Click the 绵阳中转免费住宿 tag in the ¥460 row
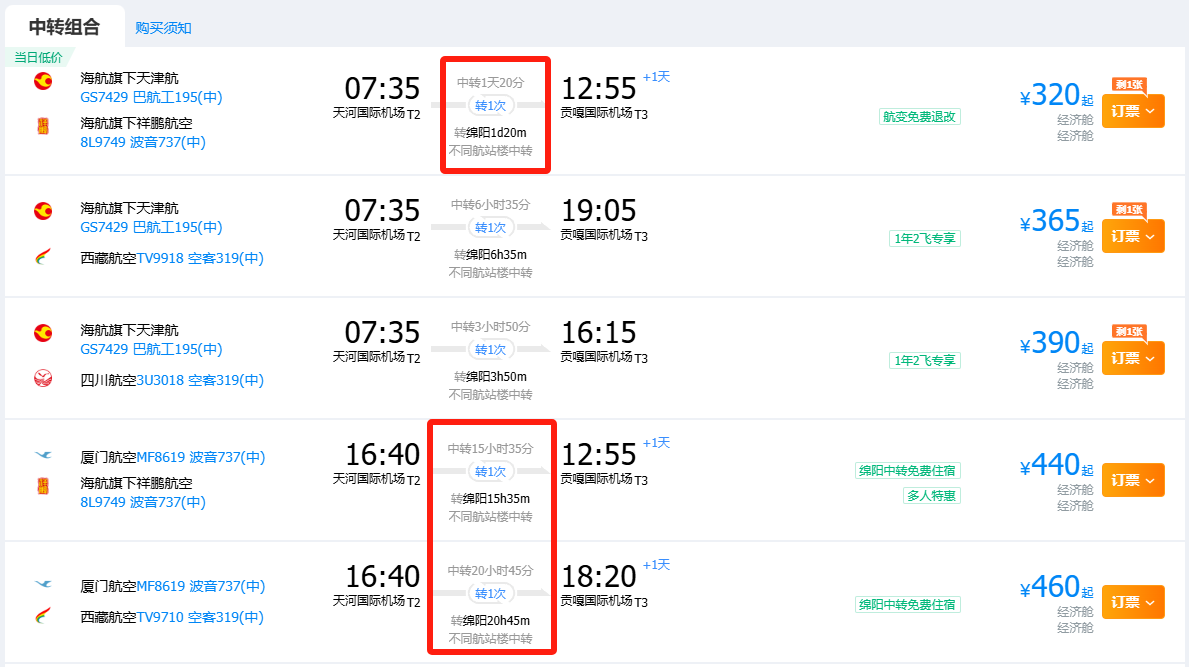1189x667 pixels. [x=907, y=605]
